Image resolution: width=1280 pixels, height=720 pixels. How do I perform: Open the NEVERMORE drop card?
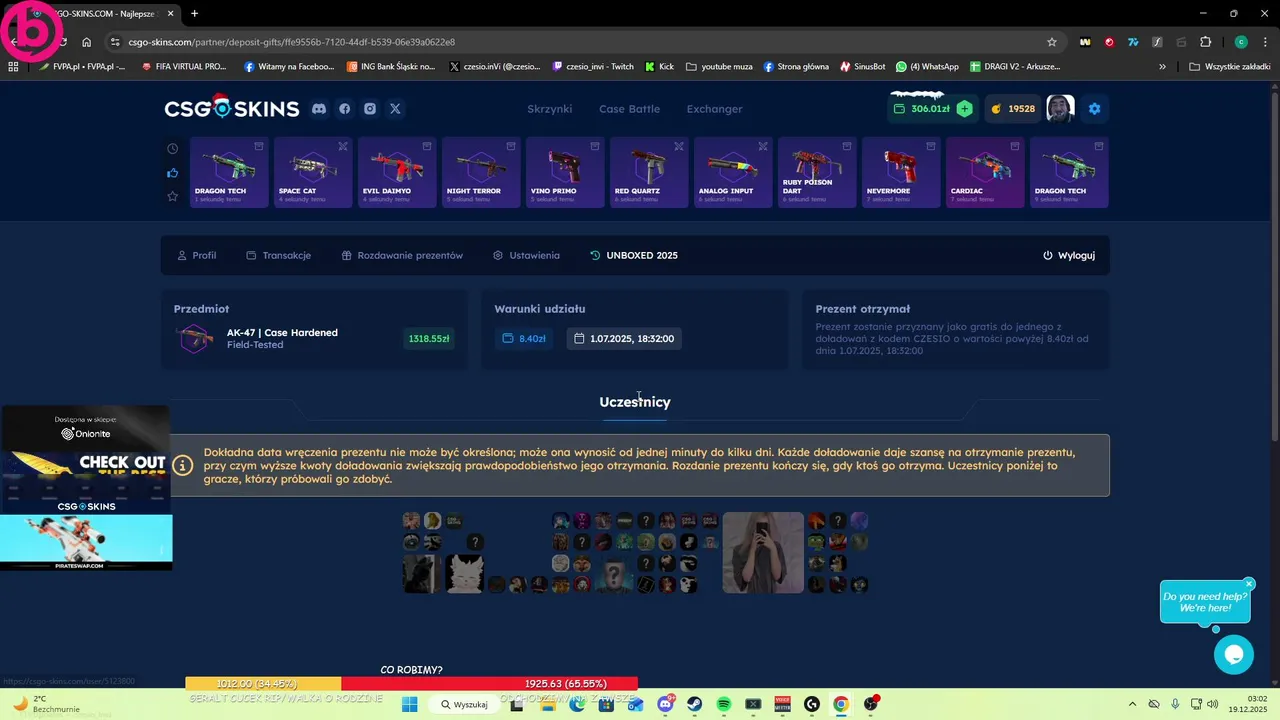(899, 172)
